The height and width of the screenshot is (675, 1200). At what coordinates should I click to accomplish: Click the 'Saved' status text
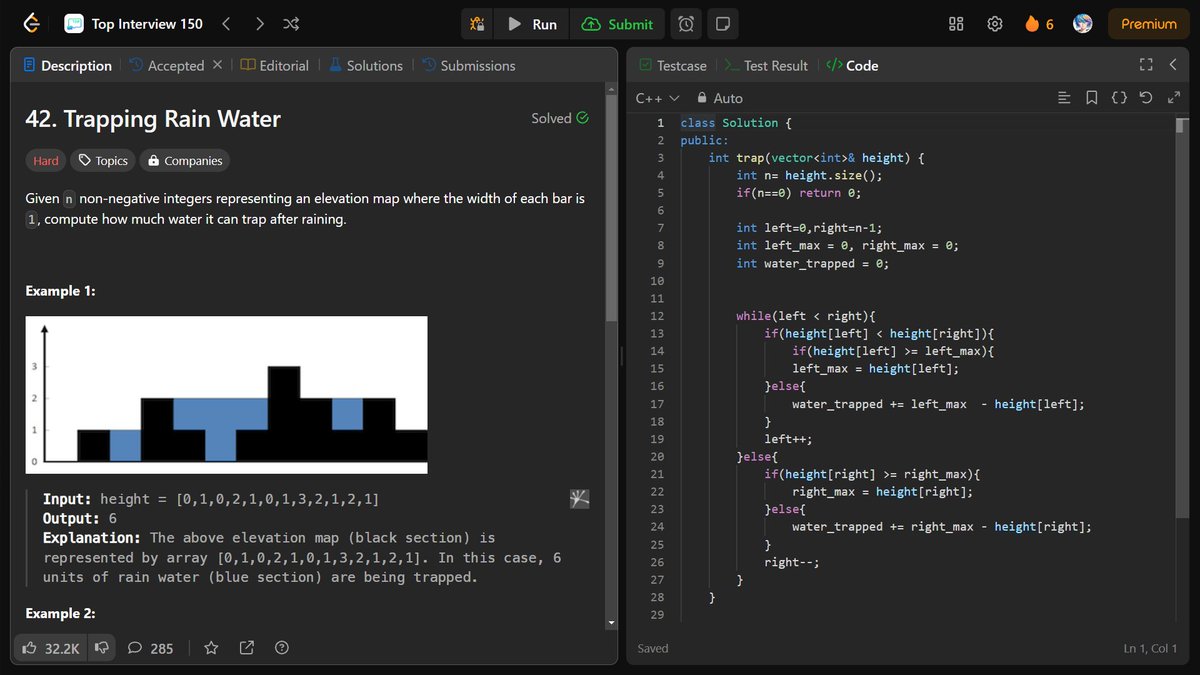(x=653, y=649)
